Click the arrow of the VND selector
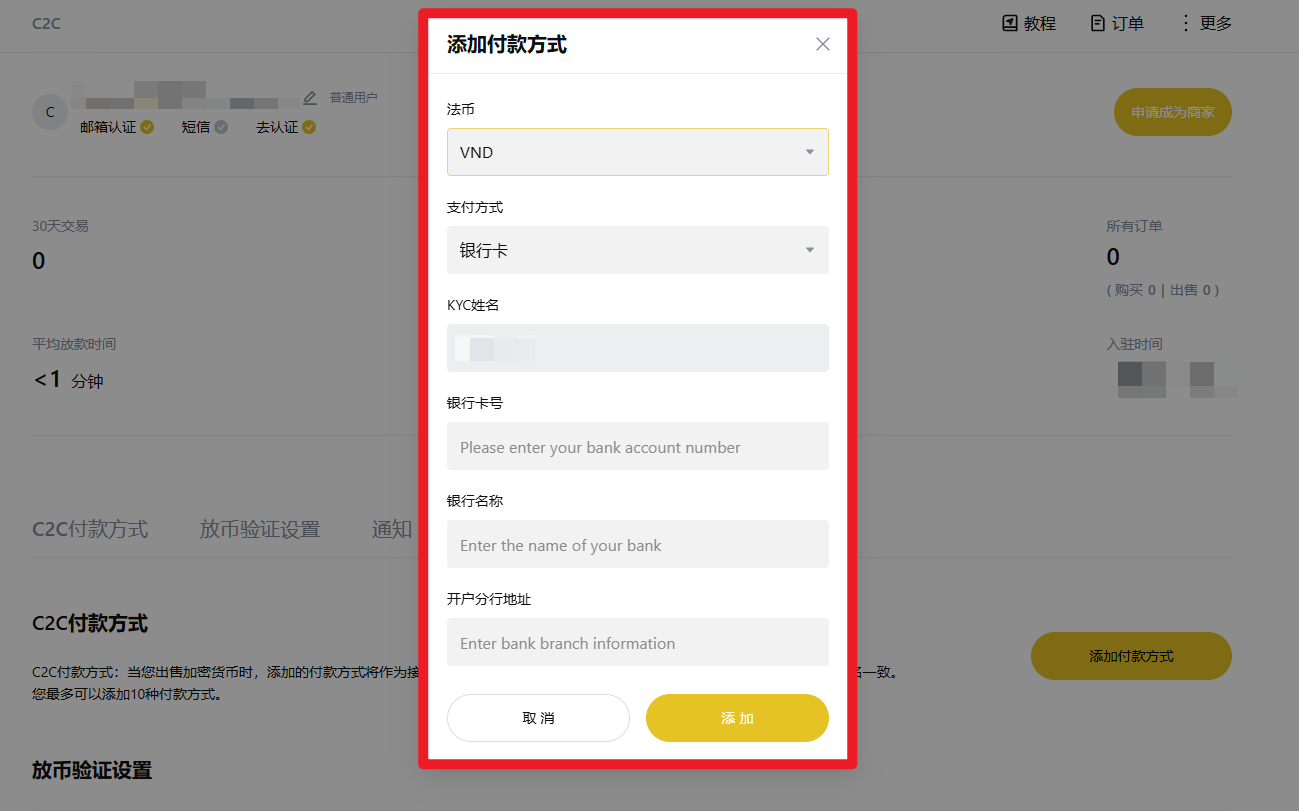The image size is (1299, 811). click(x=810, y=152)
